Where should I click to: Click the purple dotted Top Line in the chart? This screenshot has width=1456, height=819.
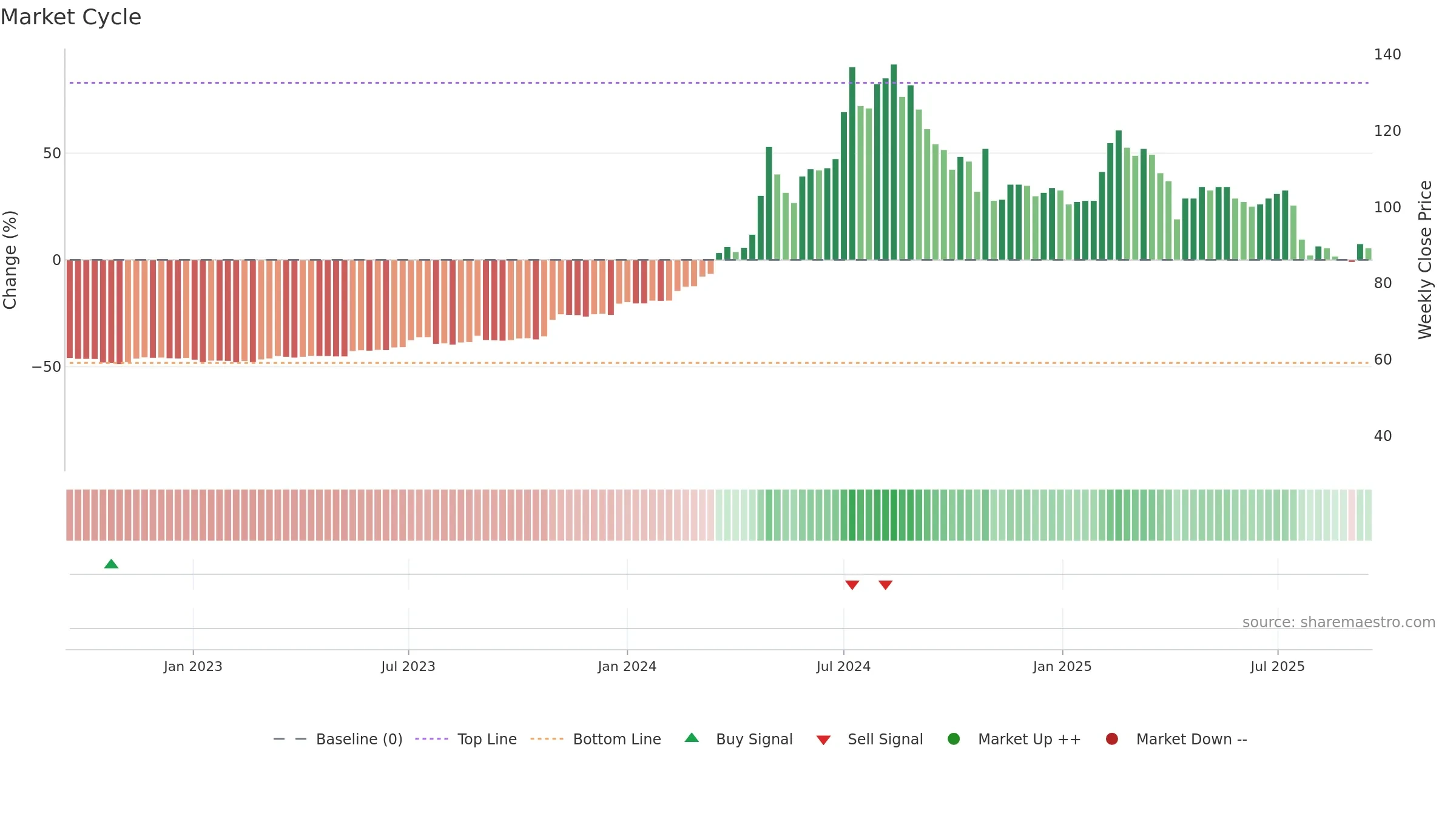[x=719, y=83]
